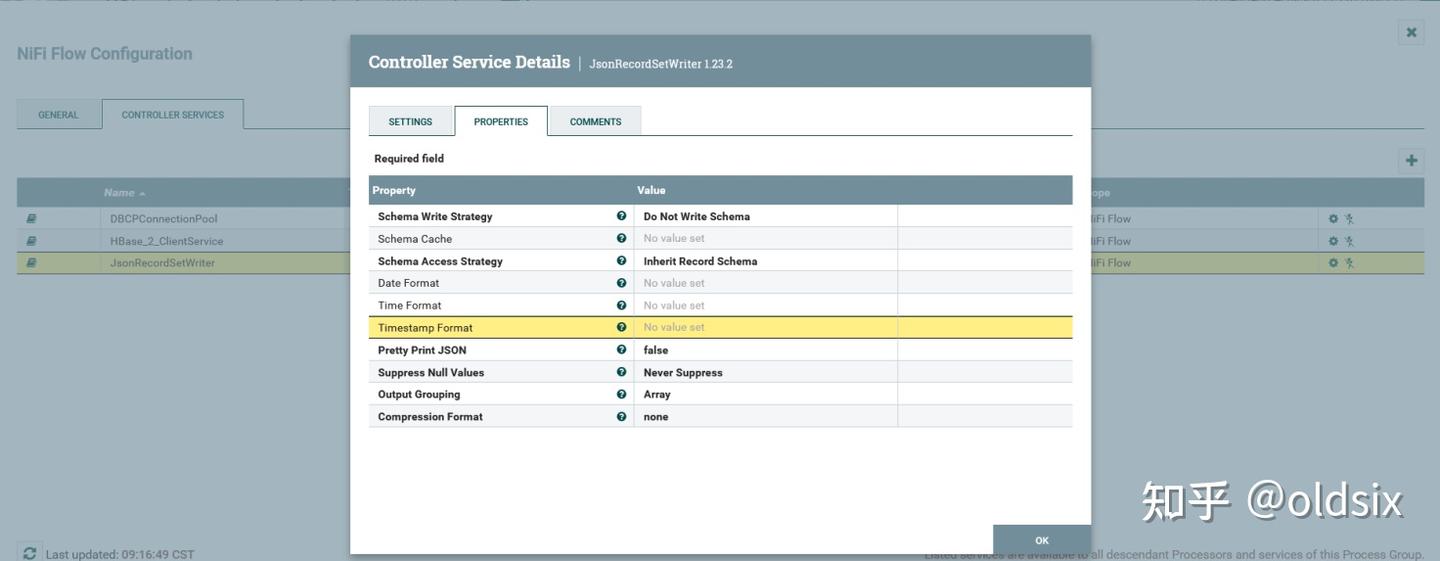Click the Timestamp Format value field

click(x=765, y=327)
